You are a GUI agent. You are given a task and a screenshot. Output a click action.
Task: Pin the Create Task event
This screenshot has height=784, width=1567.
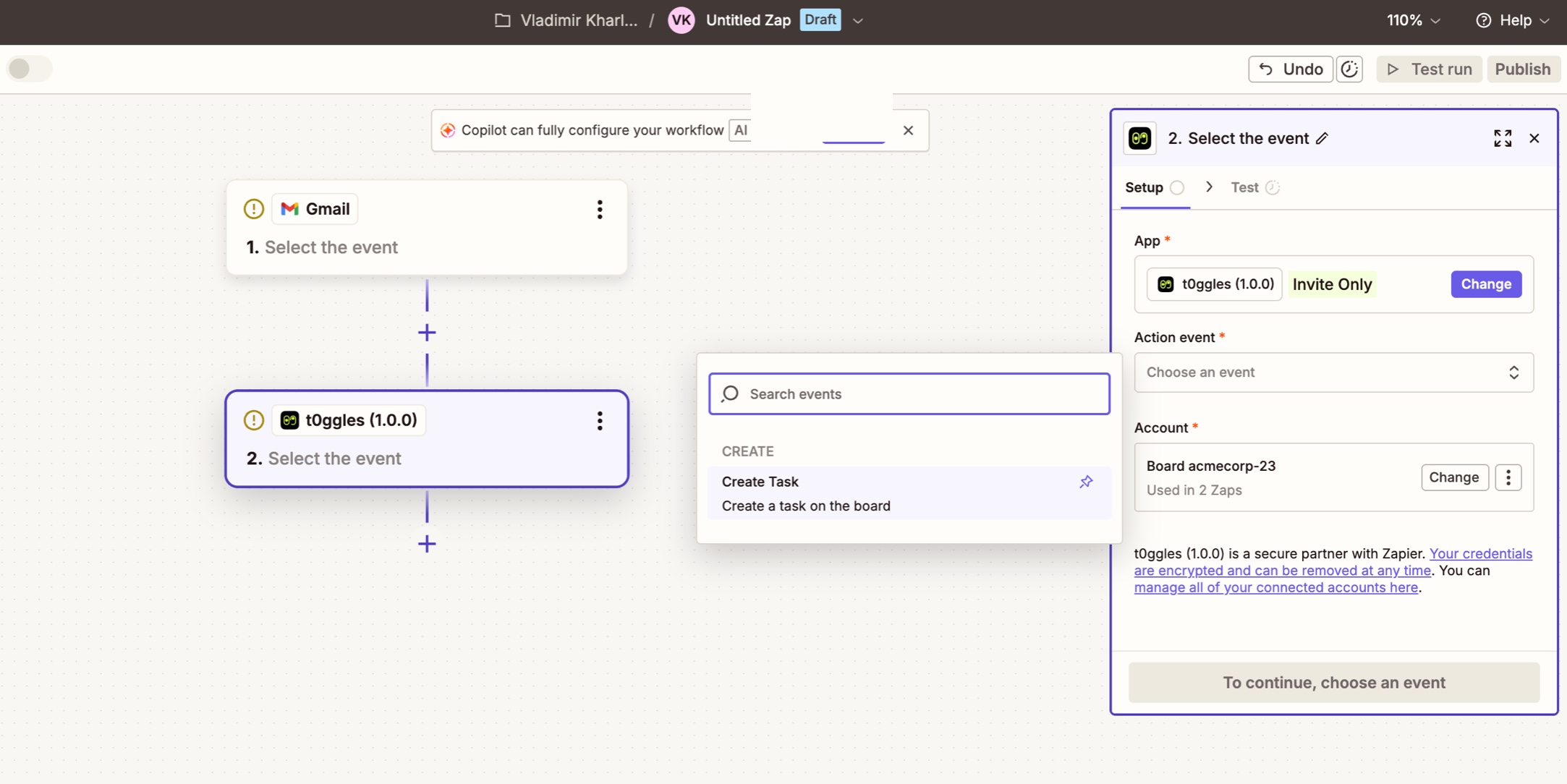(x=1086, y=482)
